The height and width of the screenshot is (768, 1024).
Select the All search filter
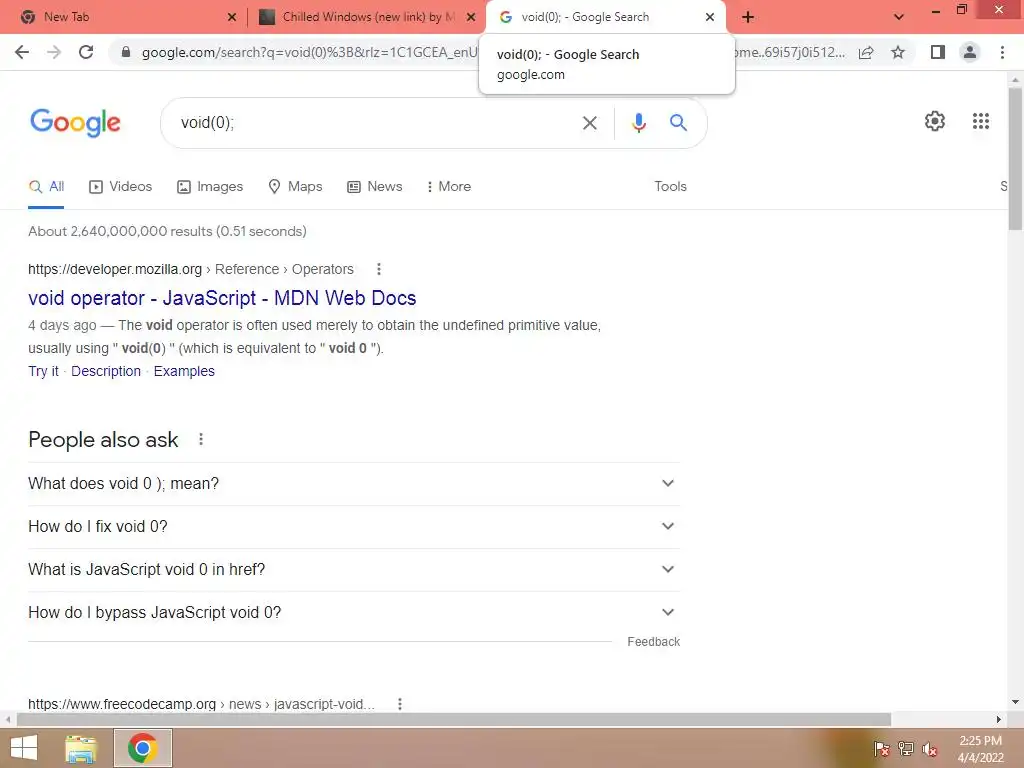[x=46, y=187]
